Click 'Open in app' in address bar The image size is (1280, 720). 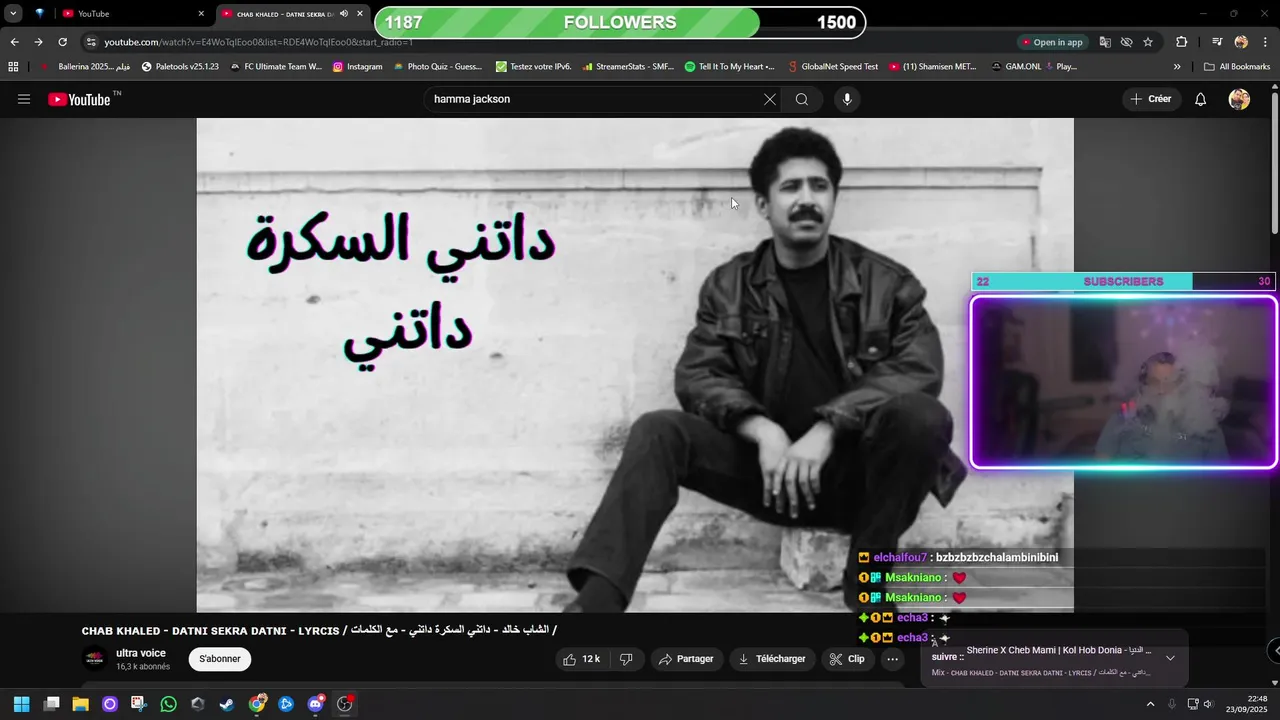pos(1052,42)
